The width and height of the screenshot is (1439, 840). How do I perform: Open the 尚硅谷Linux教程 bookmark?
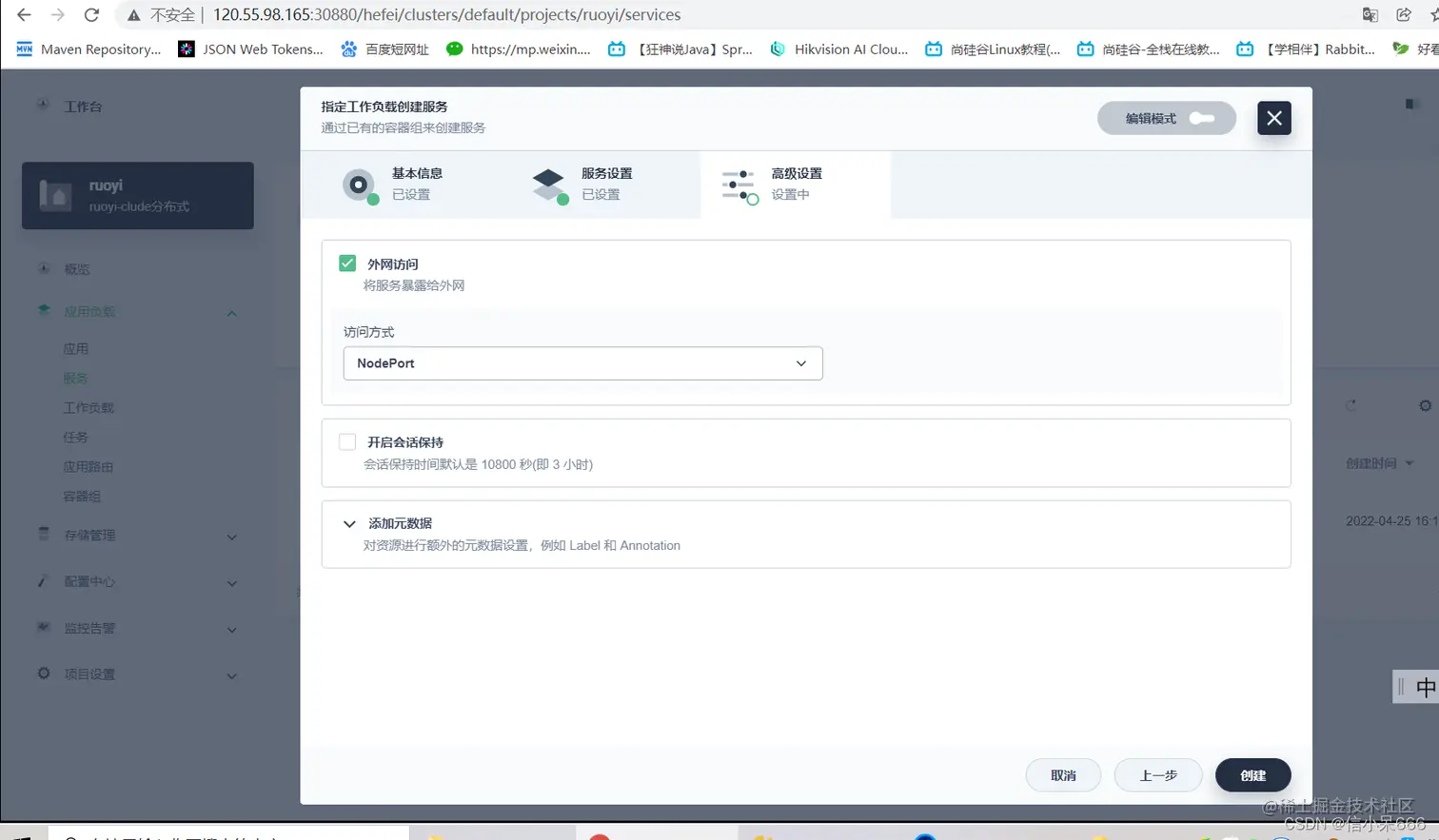tap(993, 49)
